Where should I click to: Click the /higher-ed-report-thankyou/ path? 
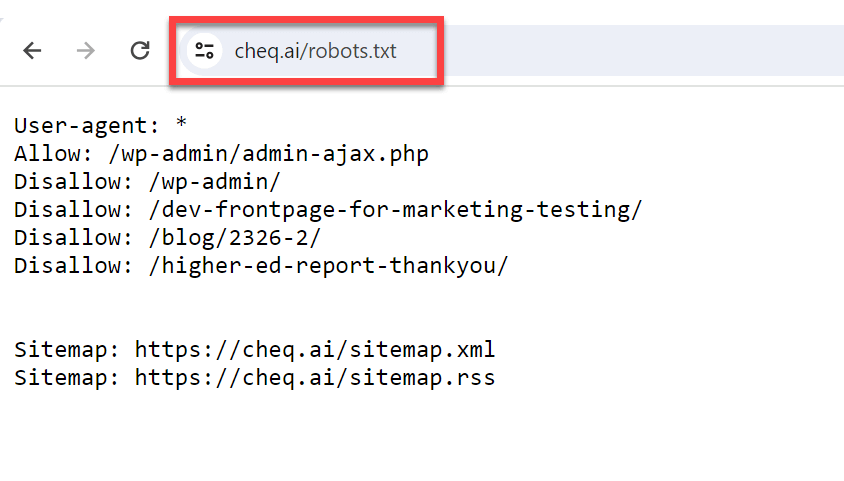[328, 266]
